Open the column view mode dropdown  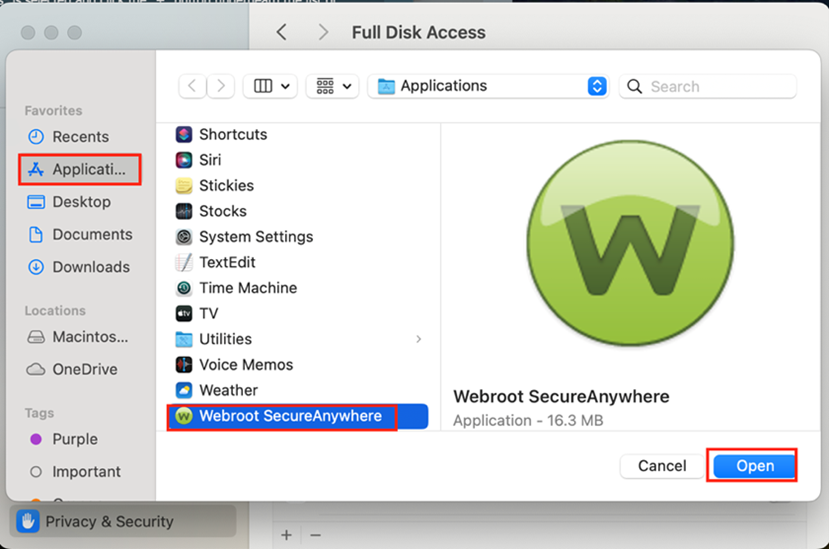click(x=270, y=86)
